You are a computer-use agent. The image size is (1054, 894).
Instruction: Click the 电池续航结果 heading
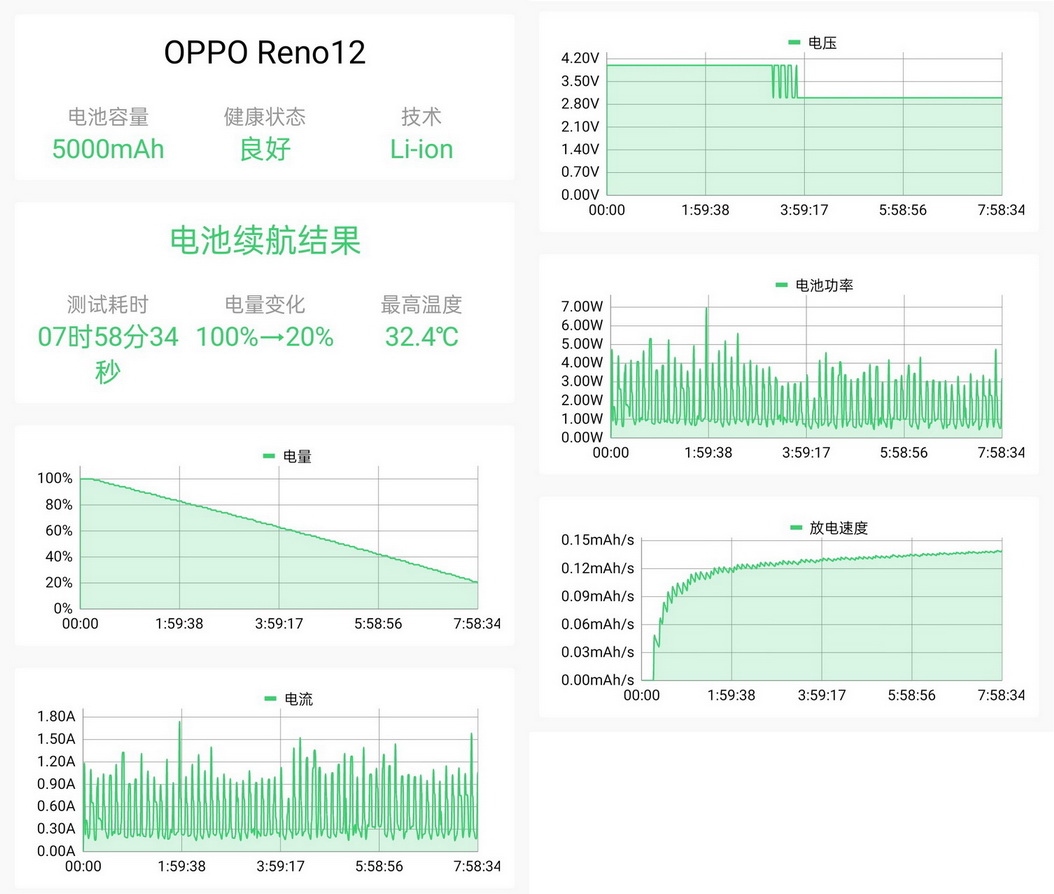(x=265, y=240)
